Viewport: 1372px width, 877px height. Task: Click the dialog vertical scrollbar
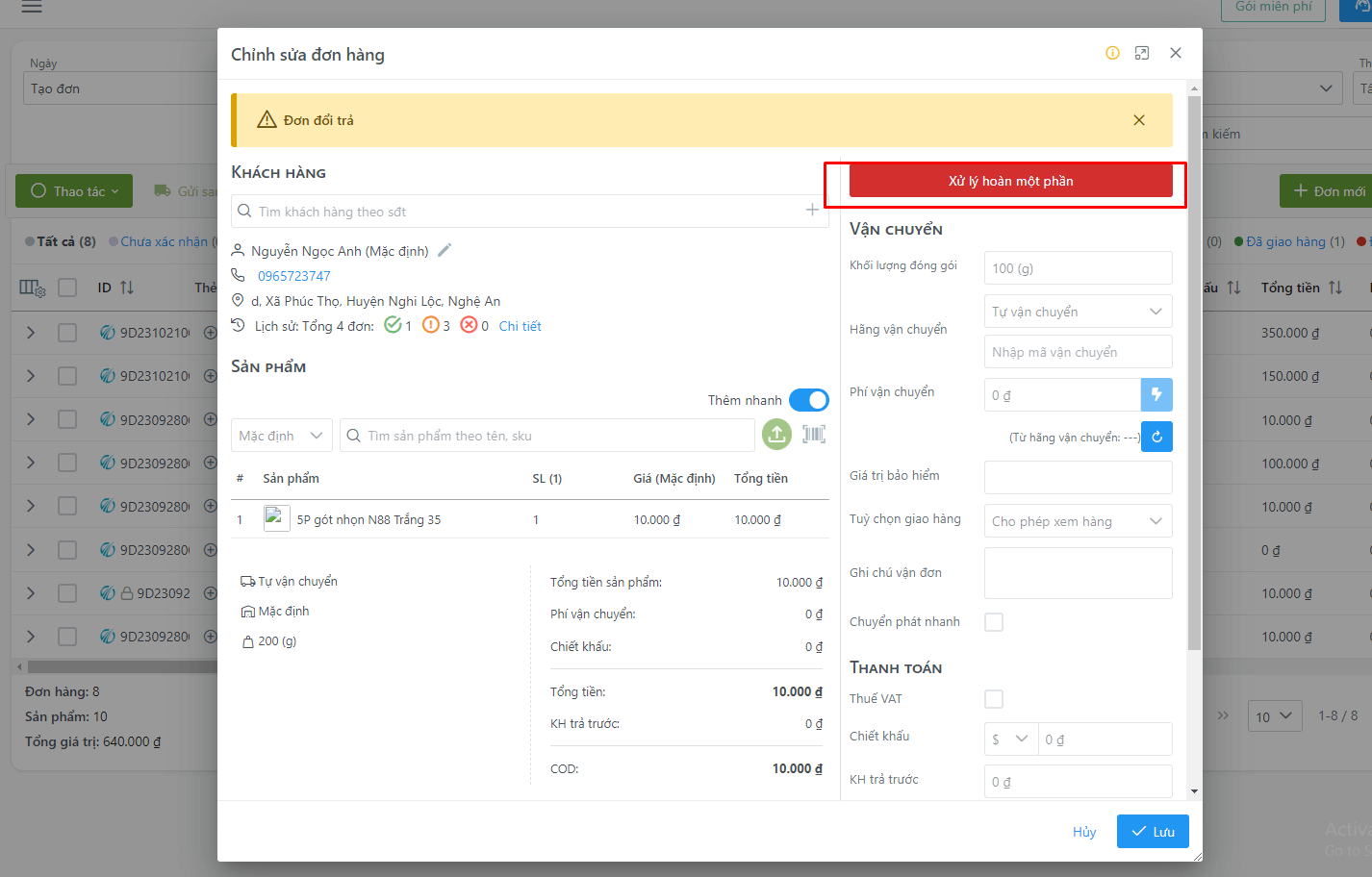[x=1194, y=373]
